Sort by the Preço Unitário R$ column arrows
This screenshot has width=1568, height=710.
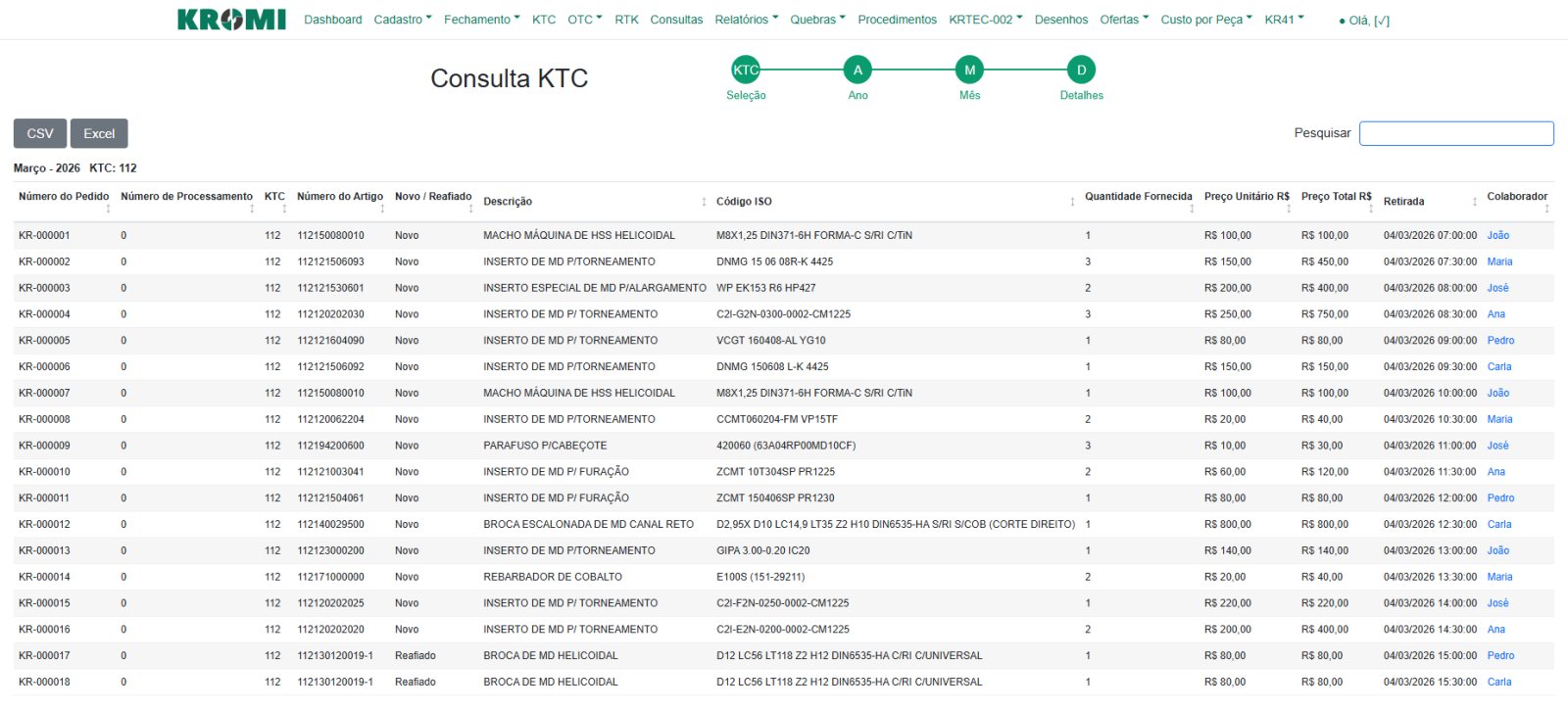[1289, 208]
